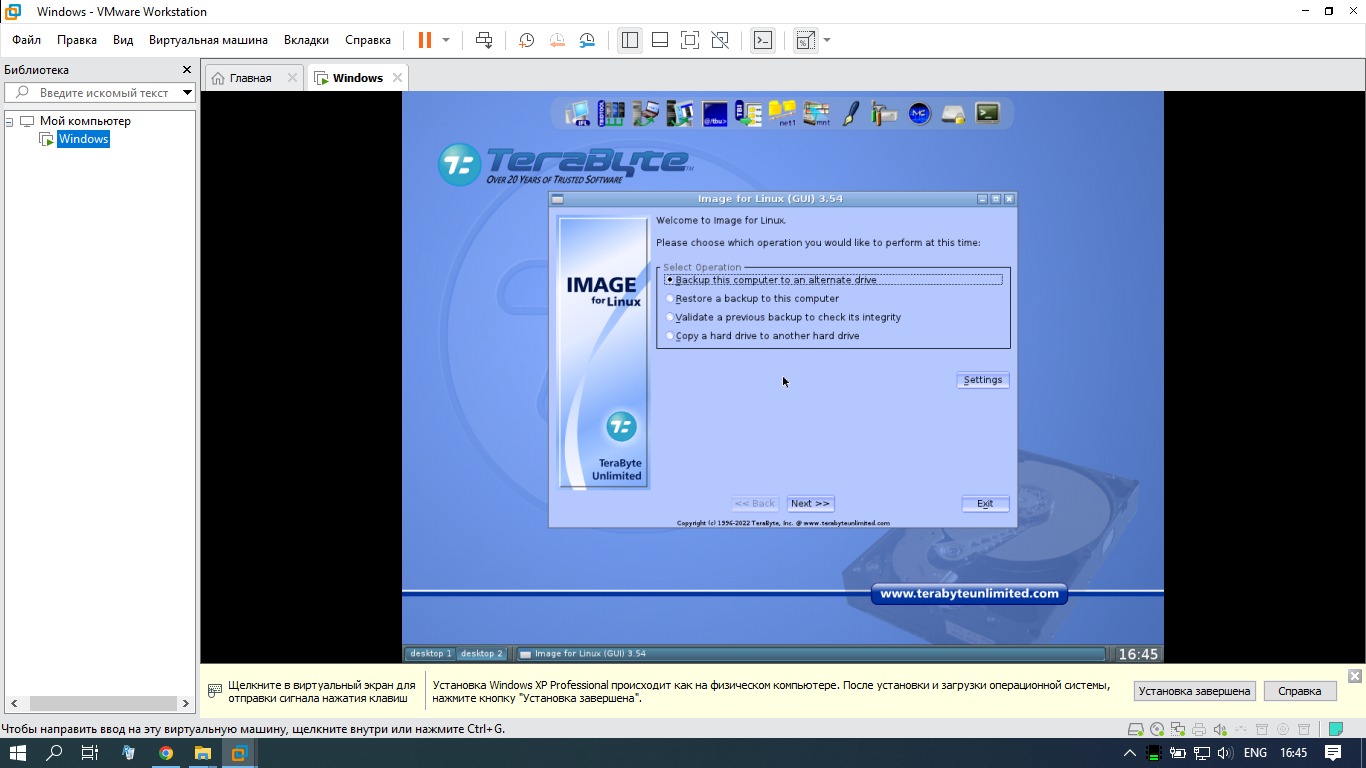The height and width of the screenshot is (768, 1366).
Task: Open the Файл menu
Action: click(x=27, y=40)
